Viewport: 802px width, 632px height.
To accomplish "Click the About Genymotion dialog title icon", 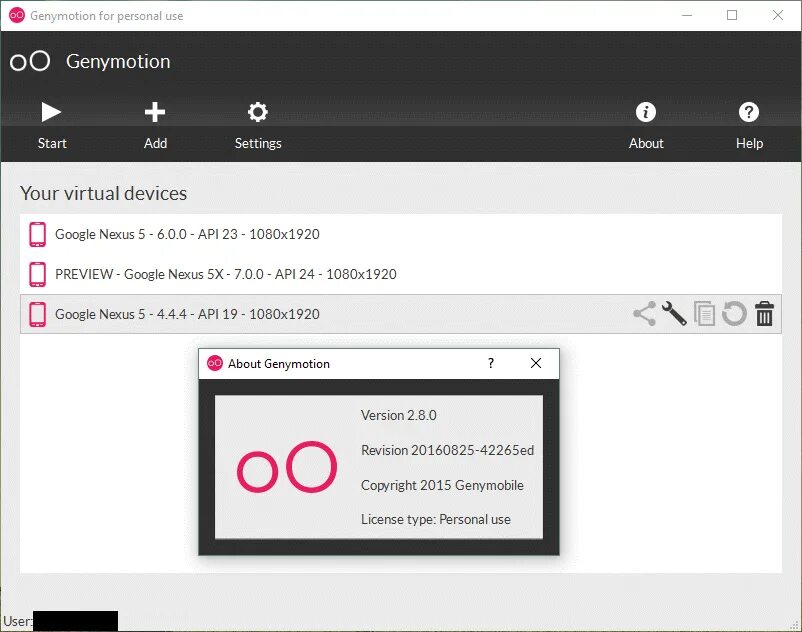I will click(x=215, y=363).
